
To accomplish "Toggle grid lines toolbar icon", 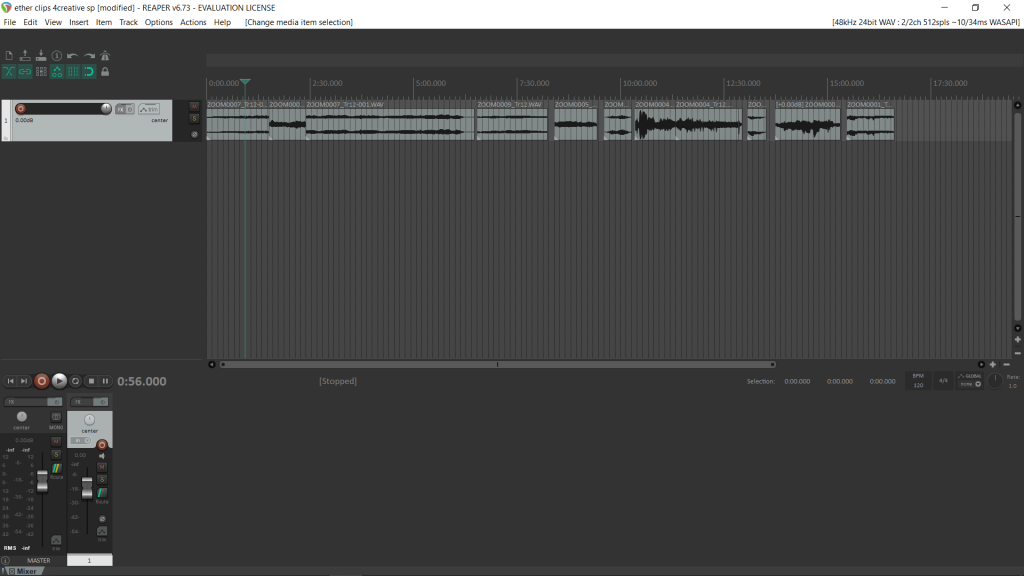I will (72, 72).
